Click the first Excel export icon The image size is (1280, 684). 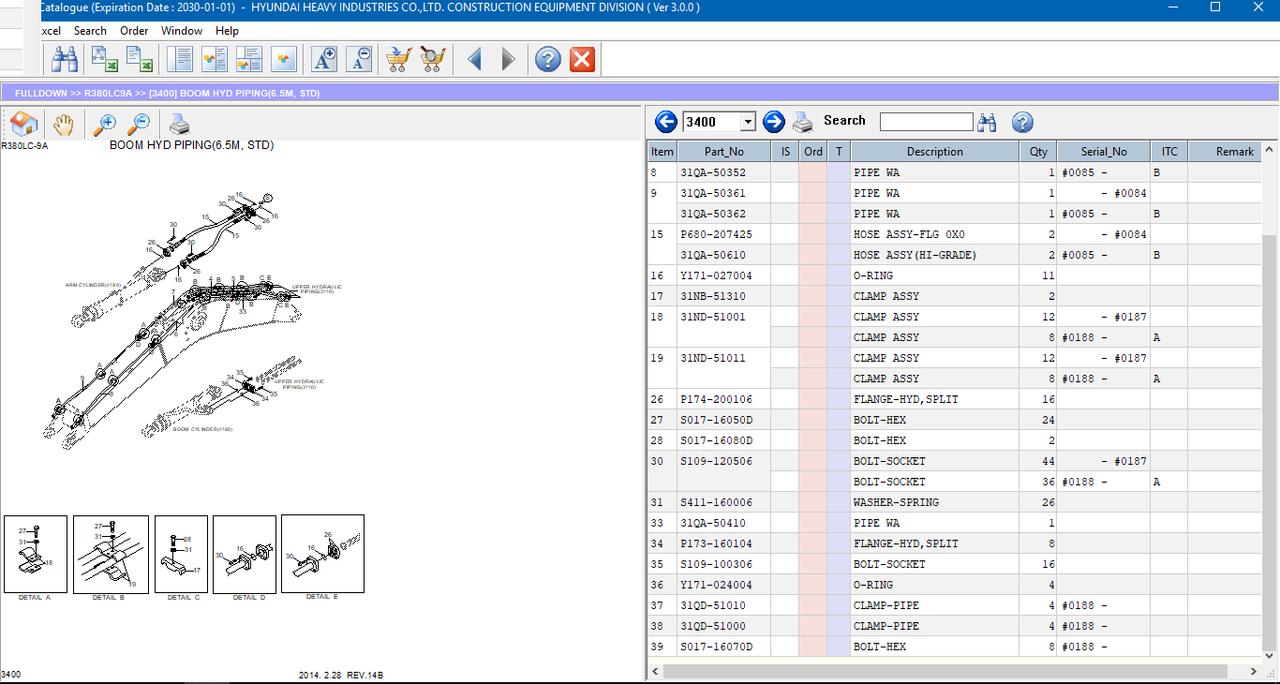tap(105, 60)
